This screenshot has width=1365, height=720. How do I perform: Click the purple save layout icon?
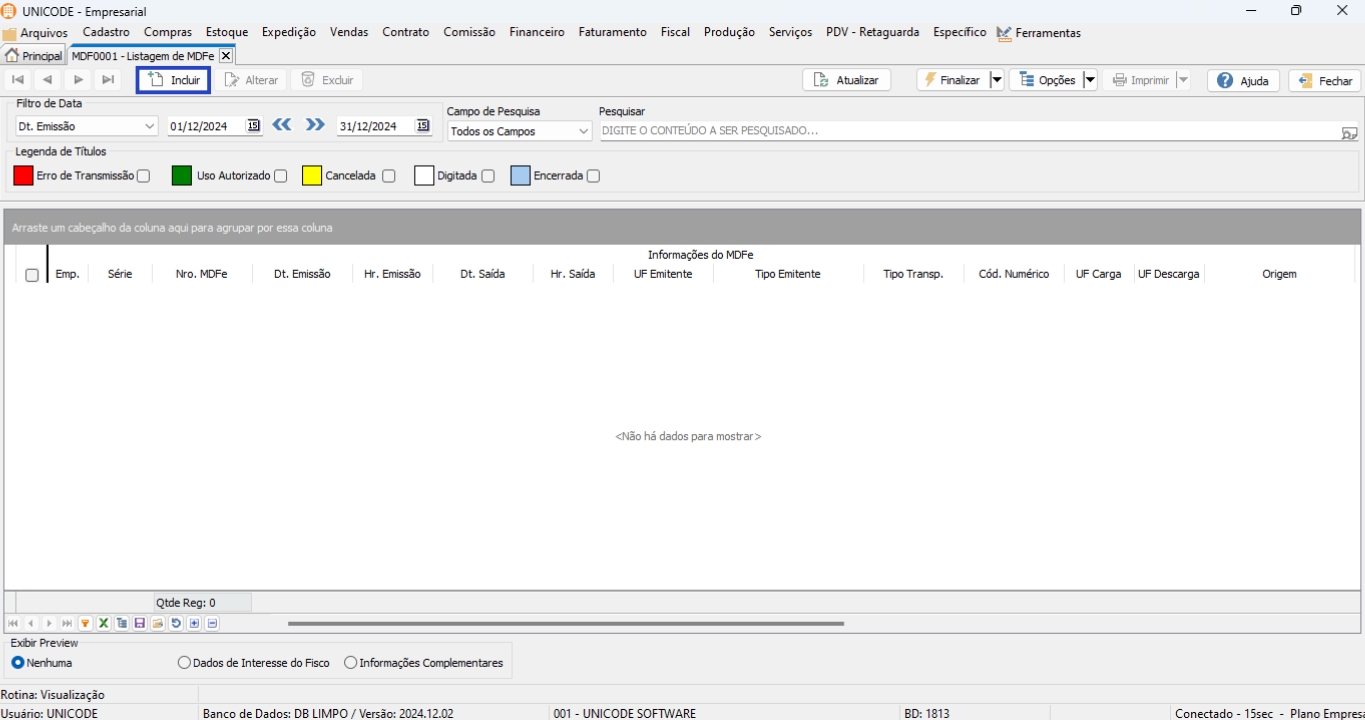click(140, 623)
